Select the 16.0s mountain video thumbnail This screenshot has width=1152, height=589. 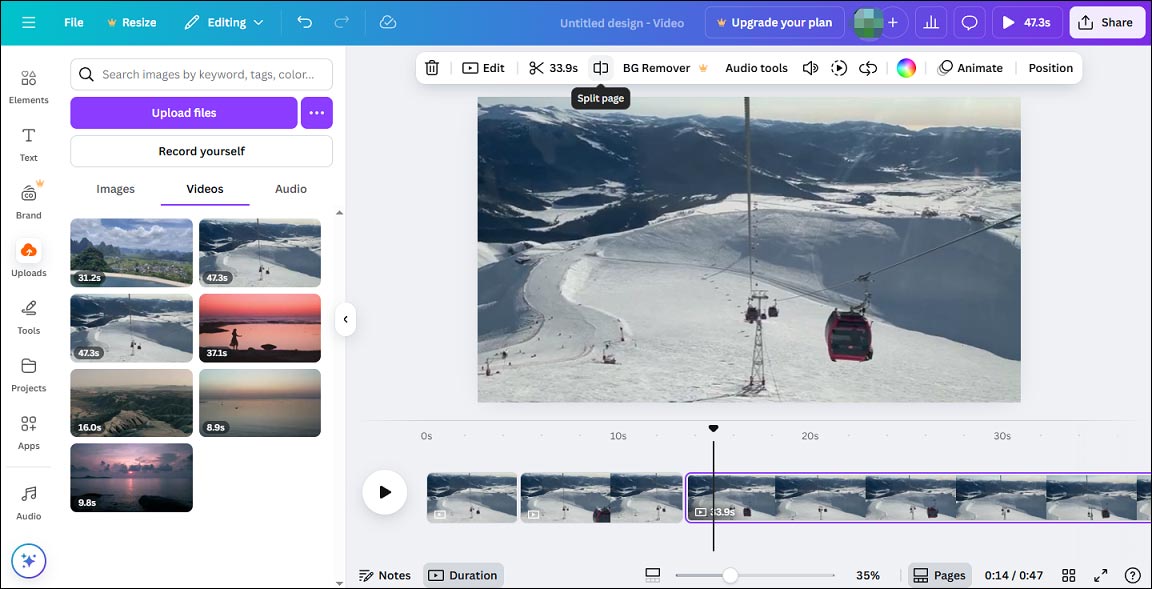coord(132,402)
